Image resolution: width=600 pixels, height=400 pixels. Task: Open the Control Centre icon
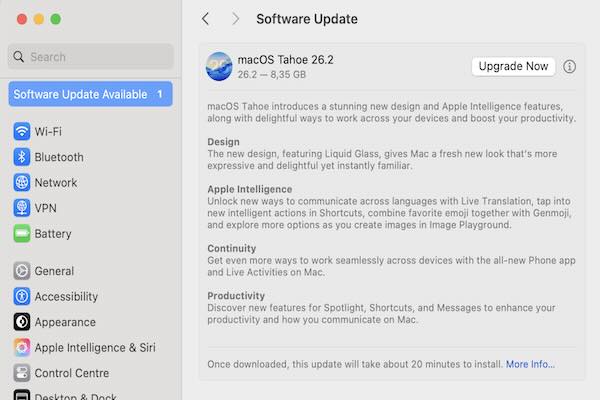[x=22, y=373]
